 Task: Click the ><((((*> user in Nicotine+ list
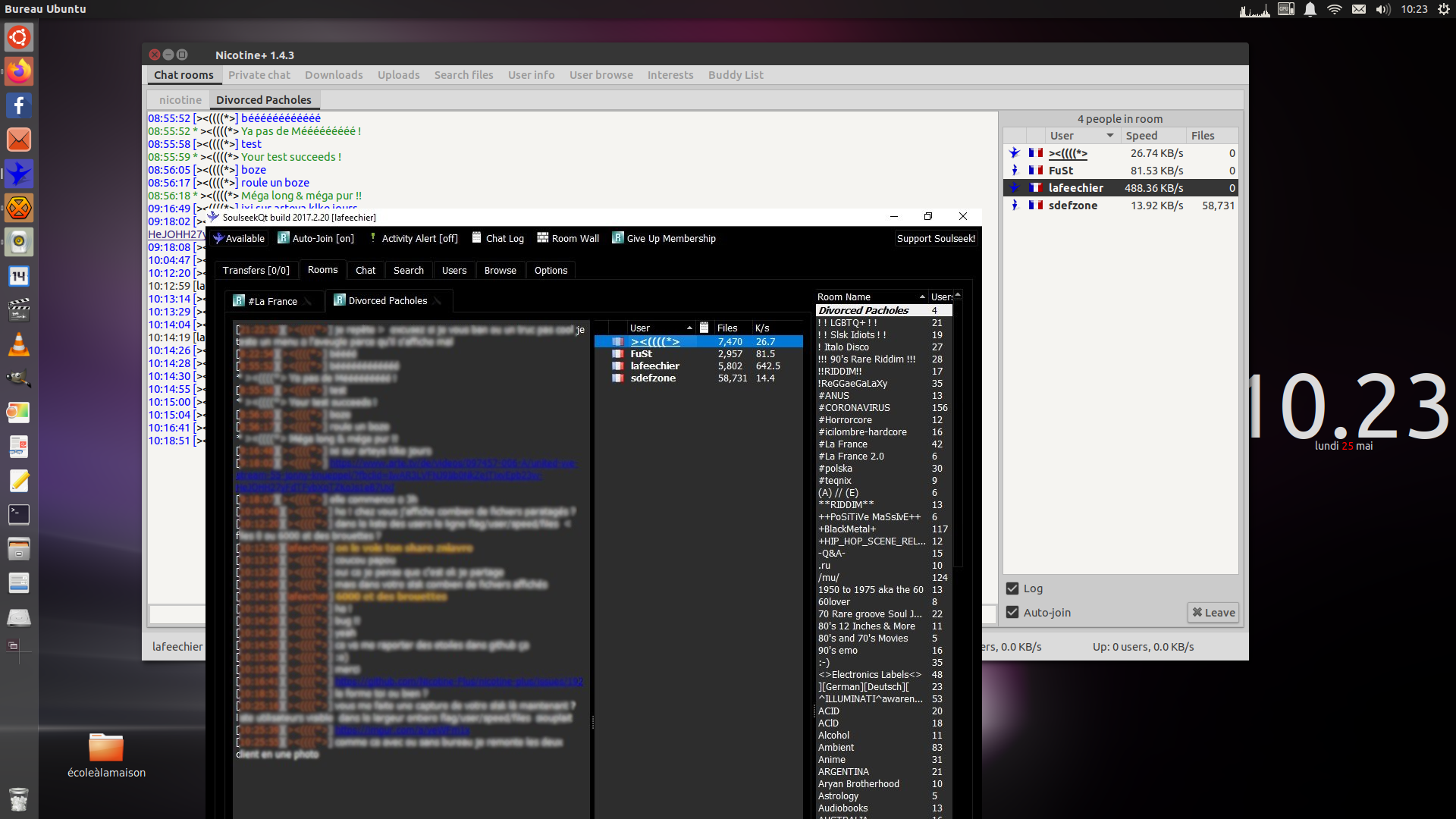pyautogui.click(x=1068, y=153)
